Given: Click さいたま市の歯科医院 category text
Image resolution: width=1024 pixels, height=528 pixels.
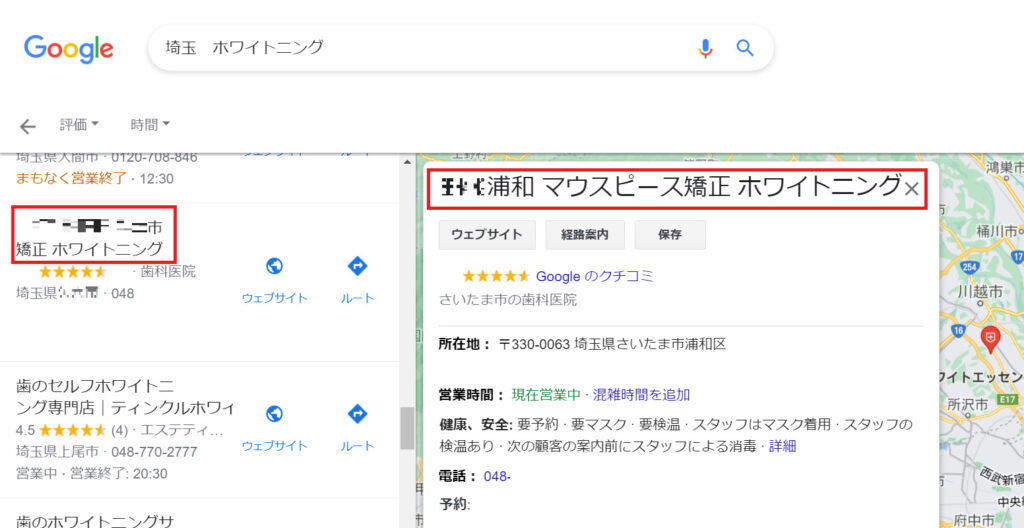Looking at the screenshot, I should (x=508, y=299).
